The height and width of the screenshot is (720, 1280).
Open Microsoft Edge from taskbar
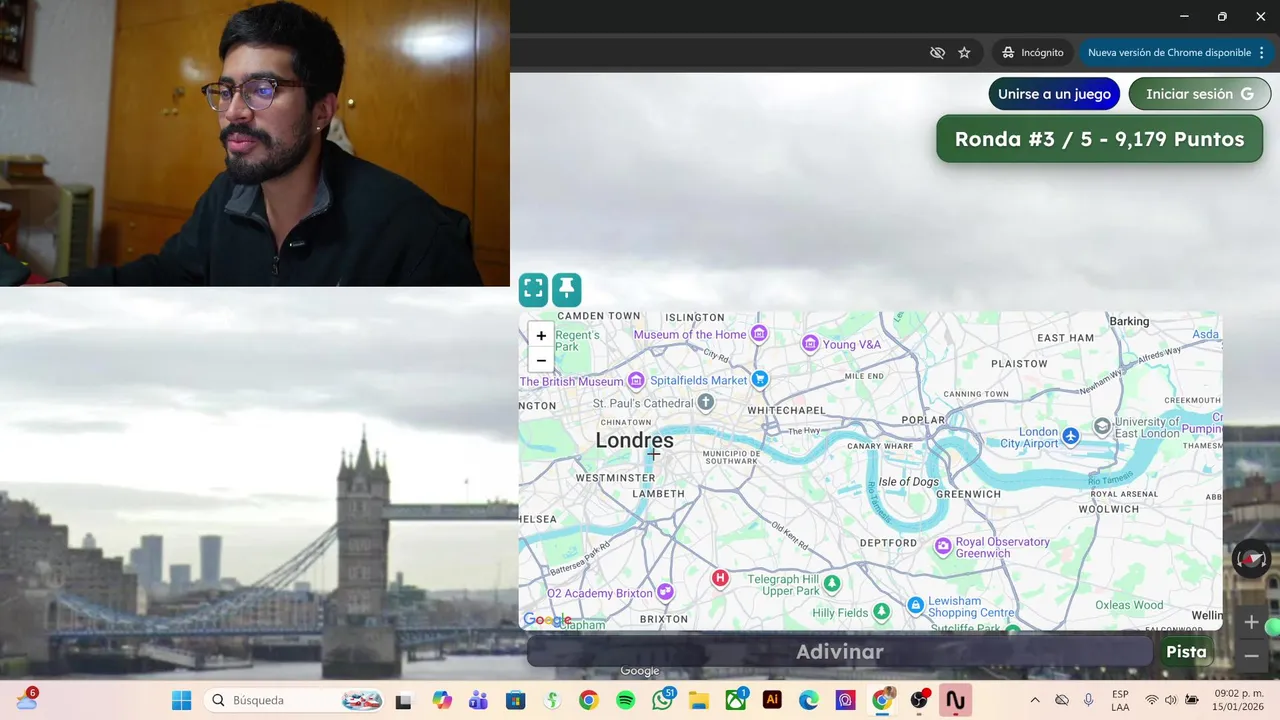pos(808,700)
